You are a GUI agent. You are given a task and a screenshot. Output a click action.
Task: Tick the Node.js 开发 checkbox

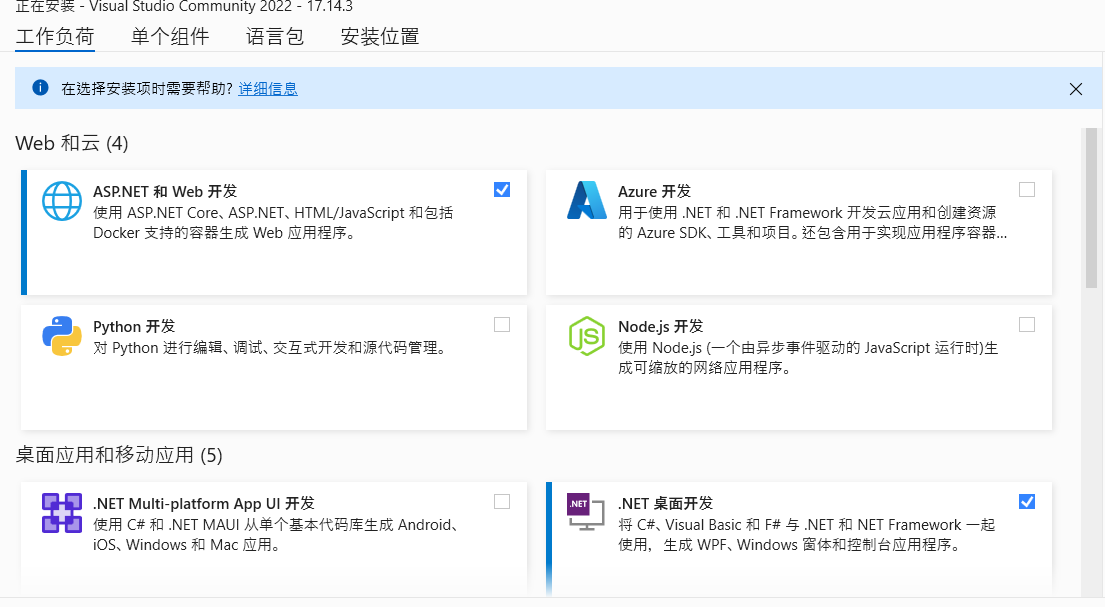pyautogui.click(x=1027, y=324)
